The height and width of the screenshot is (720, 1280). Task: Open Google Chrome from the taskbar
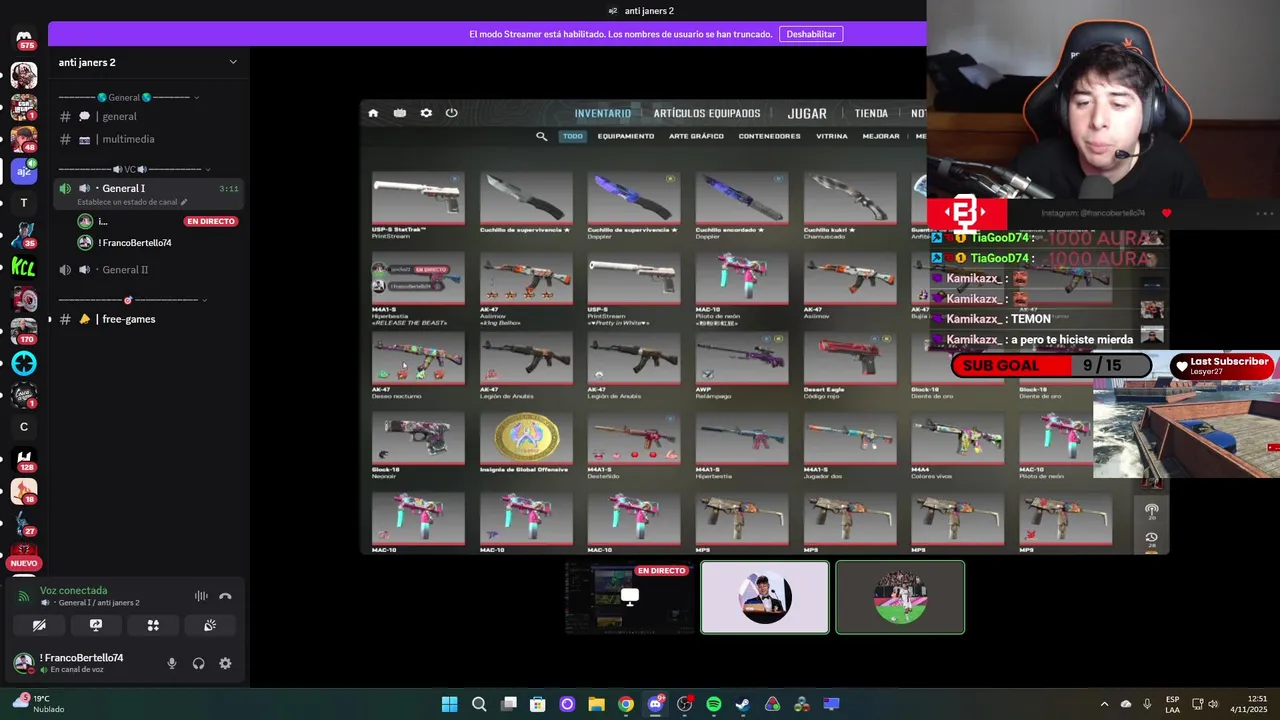pyautogui.click(x=626, y=704)
